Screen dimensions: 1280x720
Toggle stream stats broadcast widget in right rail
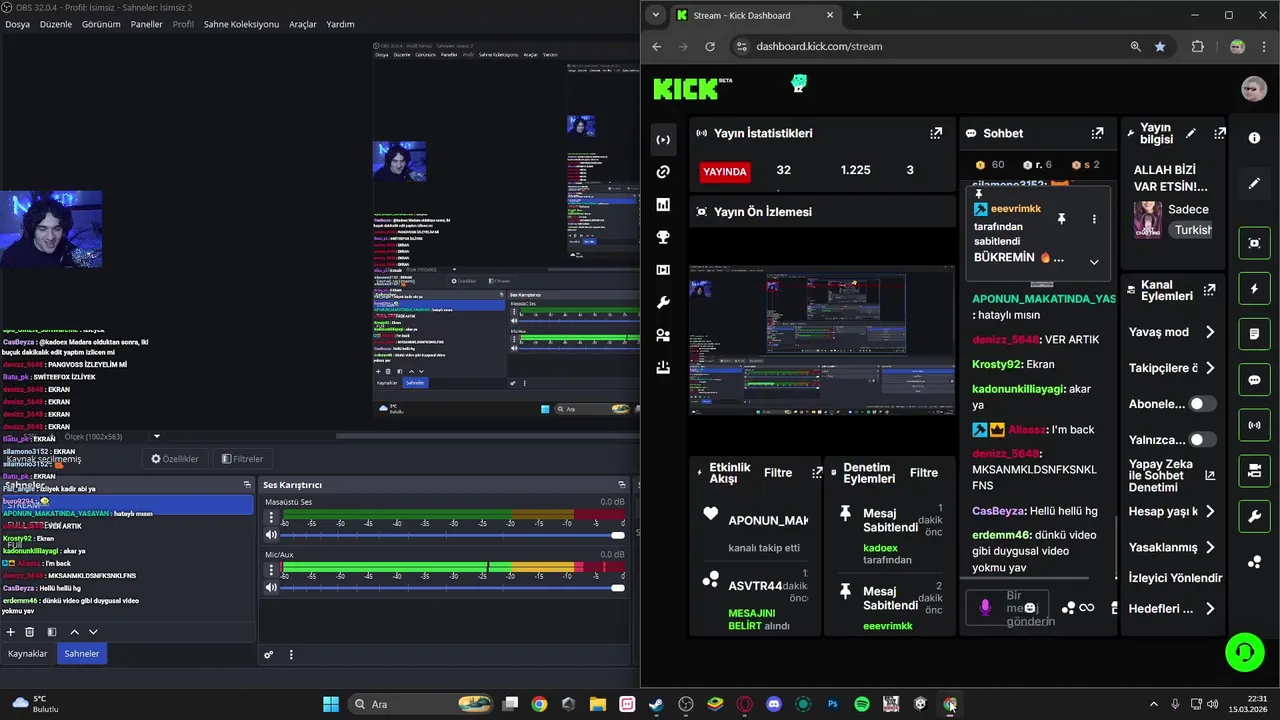pyautogui.click(x=1254, y=425)
